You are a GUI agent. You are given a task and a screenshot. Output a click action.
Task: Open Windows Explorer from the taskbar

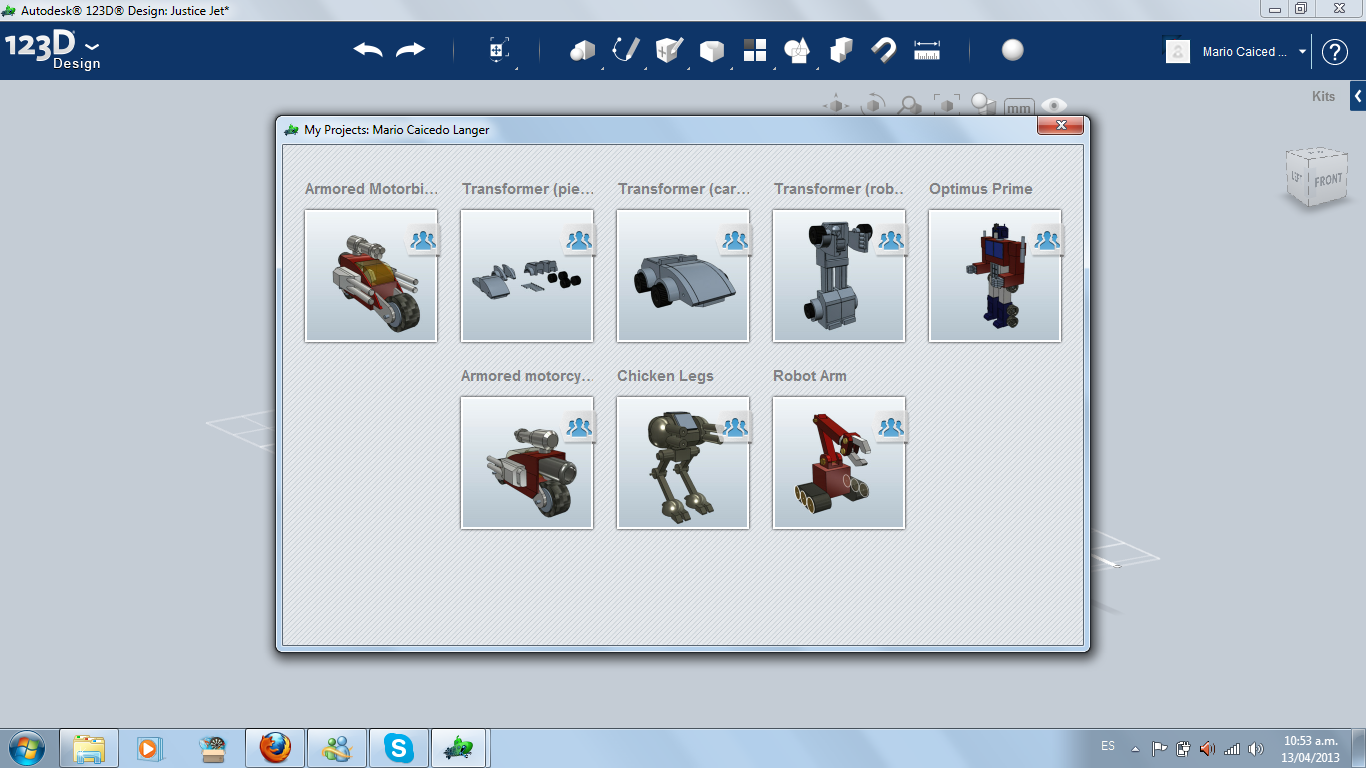tap(89, 748)
